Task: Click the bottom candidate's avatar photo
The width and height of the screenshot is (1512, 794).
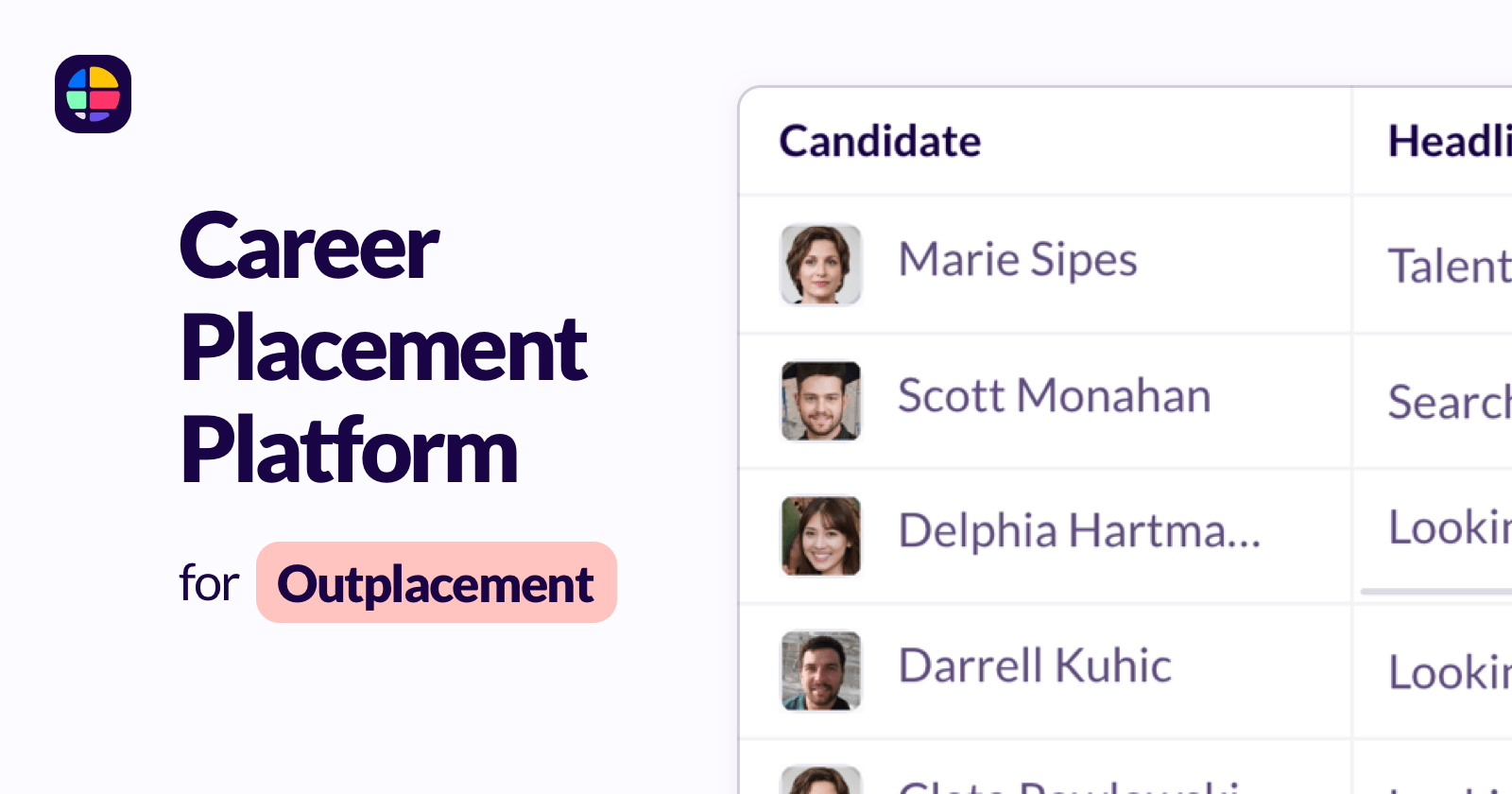Action: pyautogui.click(x=820, y=783)
